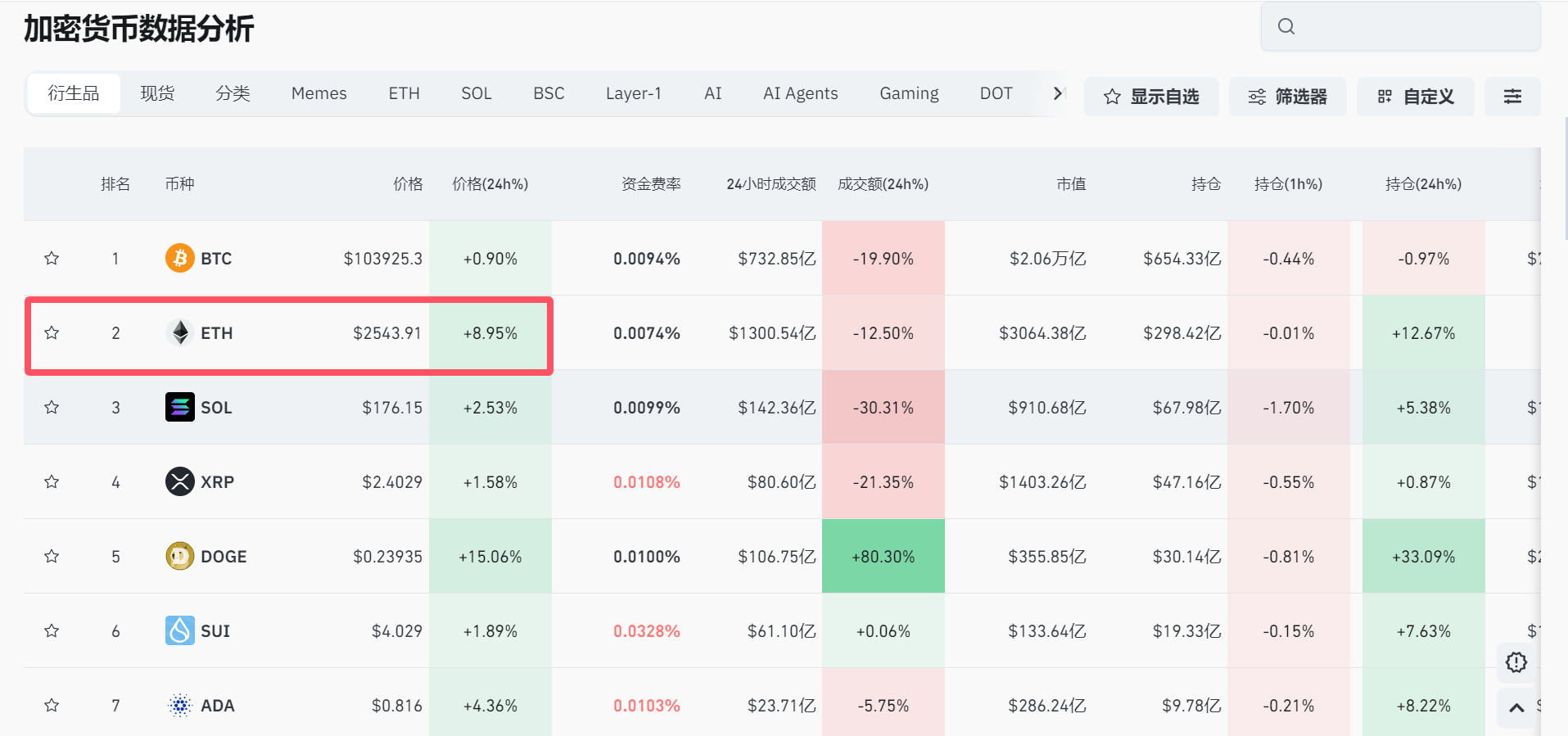This screenshot has height=736, width=1568.
Task: Click the XRP logo icon
Action: click(179, 481)
